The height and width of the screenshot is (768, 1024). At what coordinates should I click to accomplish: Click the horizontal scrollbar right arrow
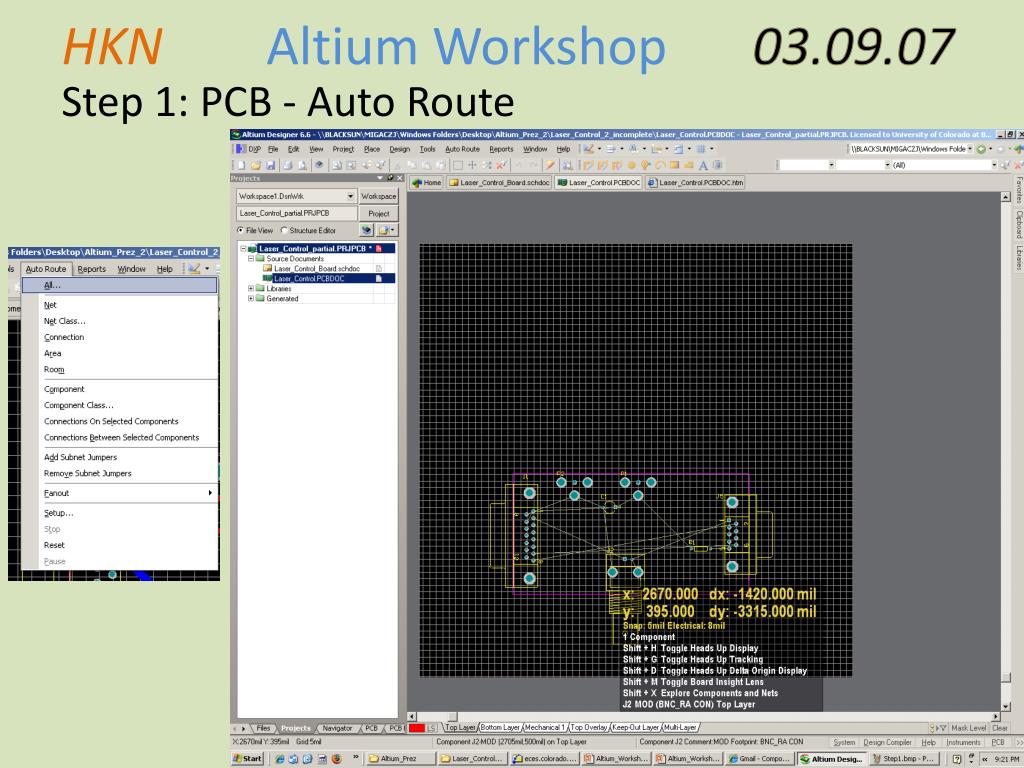pos(996,716)
